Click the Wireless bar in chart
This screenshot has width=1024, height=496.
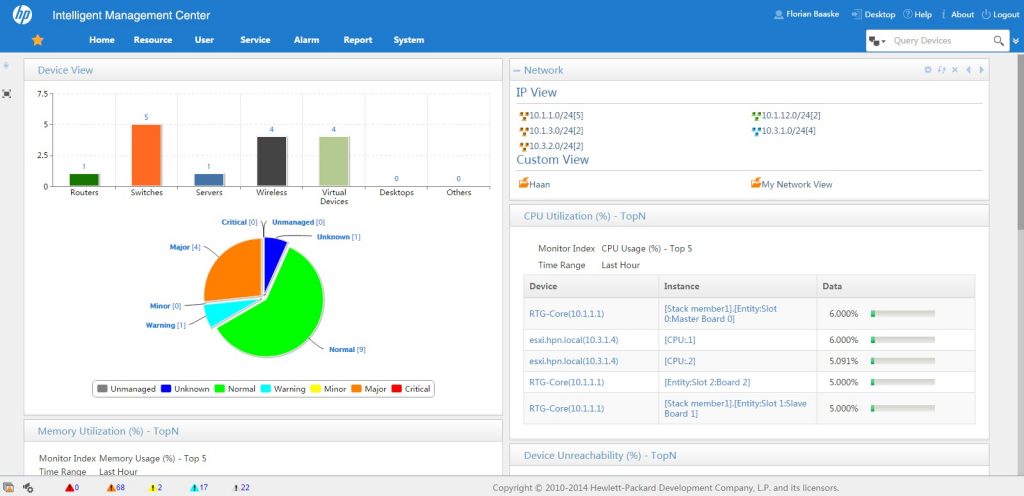coord(272,161)
